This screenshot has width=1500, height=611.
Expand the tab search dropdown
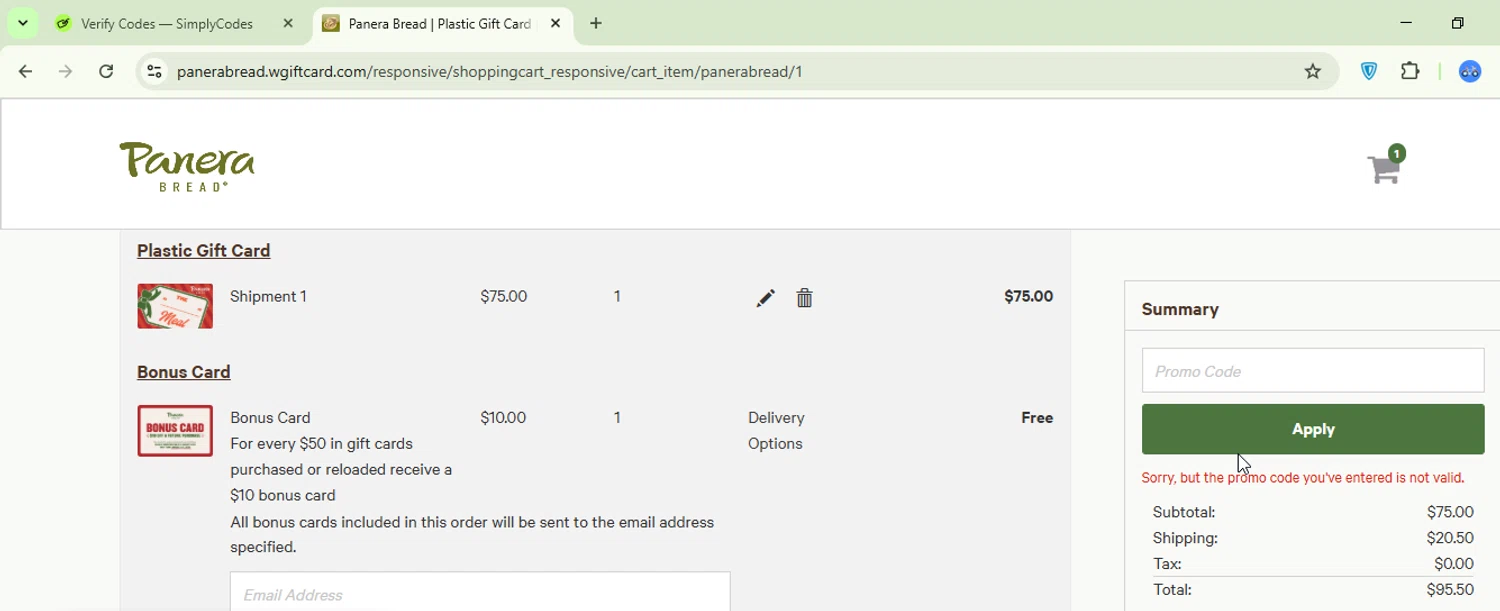pyautogui.click(x=22, y=23)
